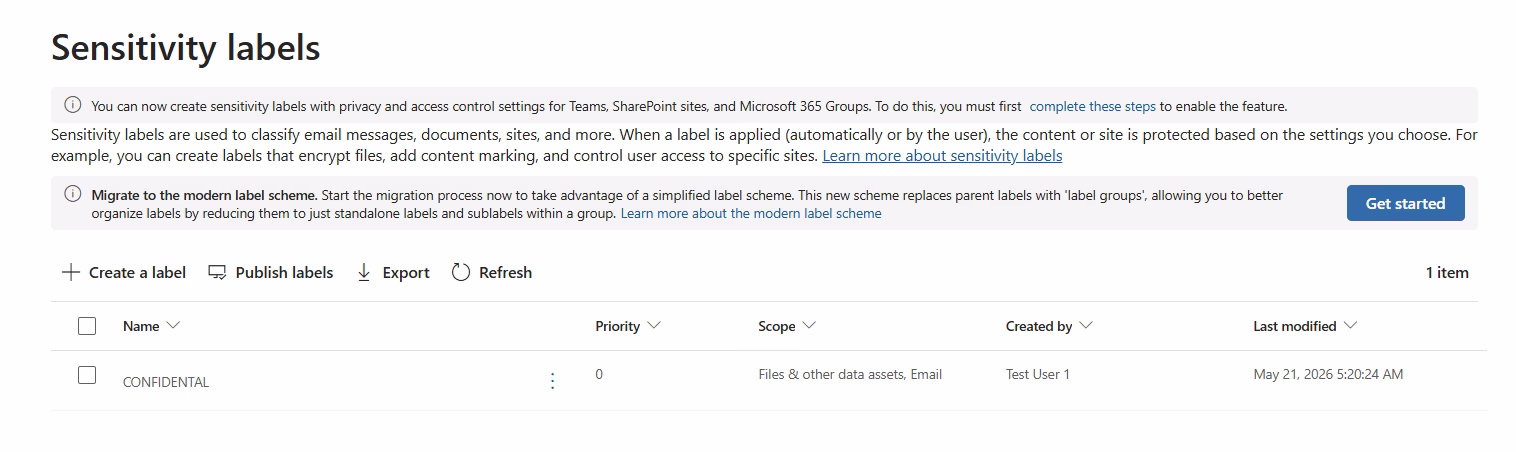Click the priority value 0 cell

pos(599,374)
